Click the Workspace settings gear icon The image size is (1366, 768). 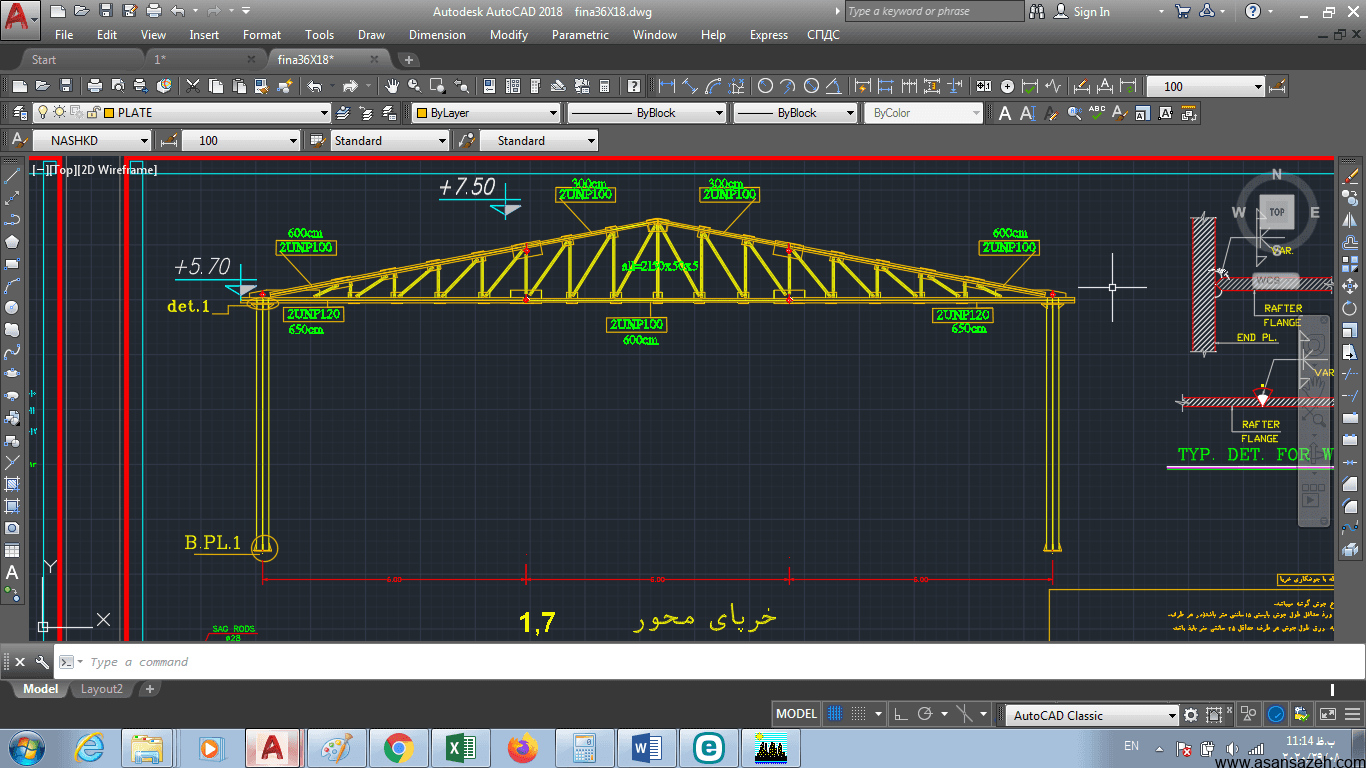click(1190, 715)
